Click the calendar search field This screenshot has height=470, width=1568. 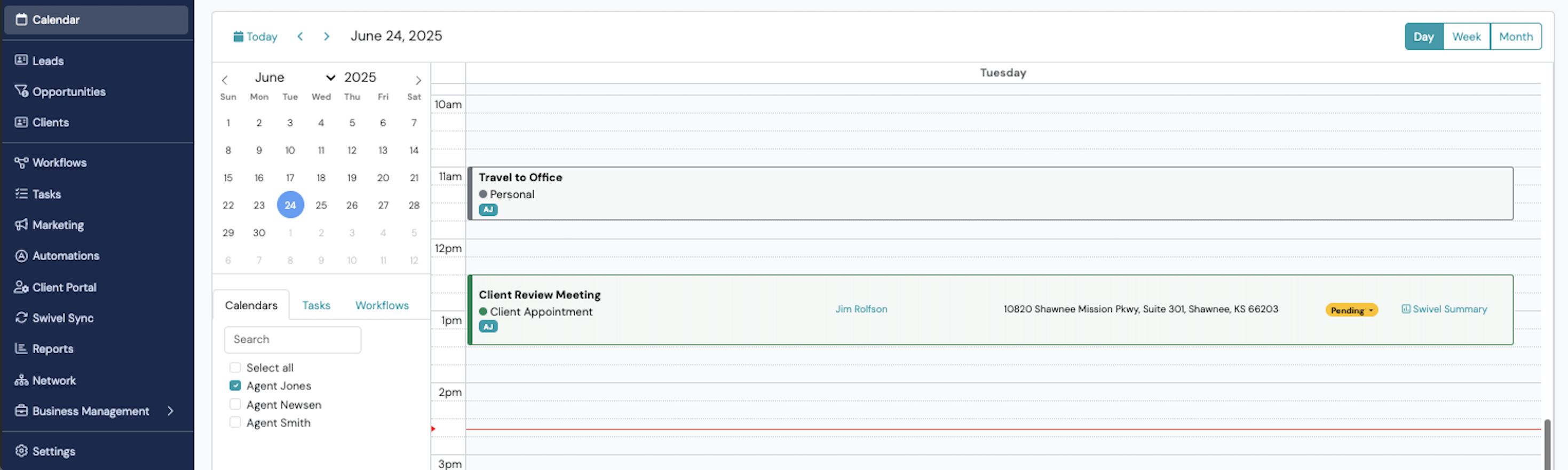292,340
